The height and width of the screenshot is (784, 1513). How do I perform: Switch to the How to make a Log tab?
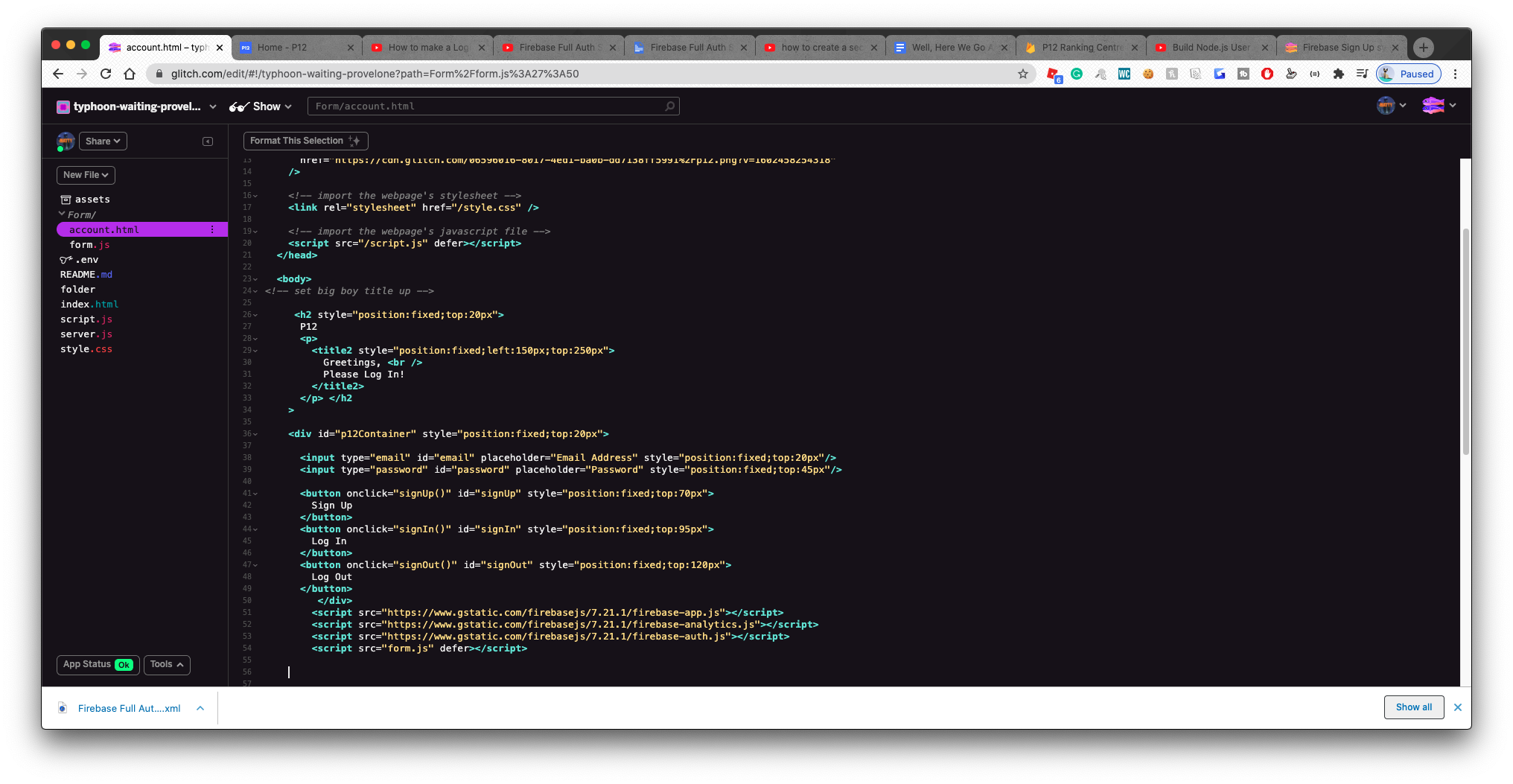tap(427, 47)
